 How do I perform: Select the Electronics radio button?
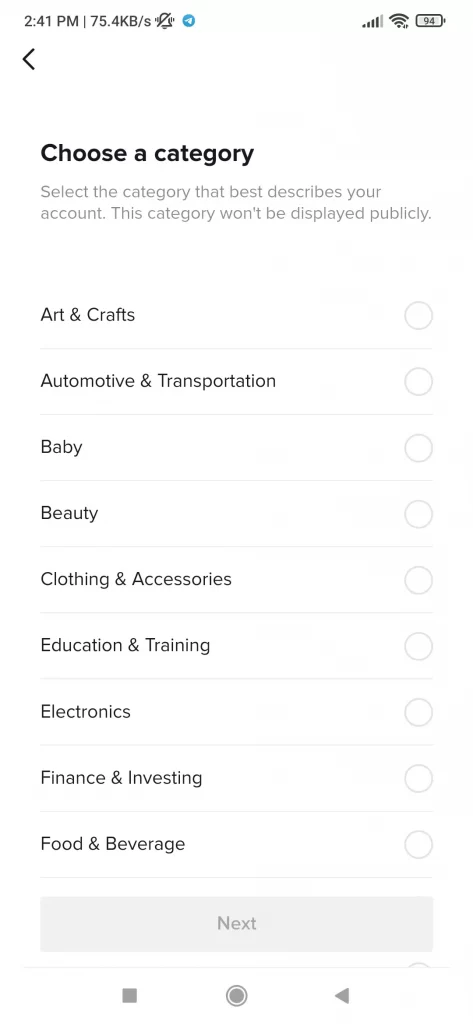[418, 712]
